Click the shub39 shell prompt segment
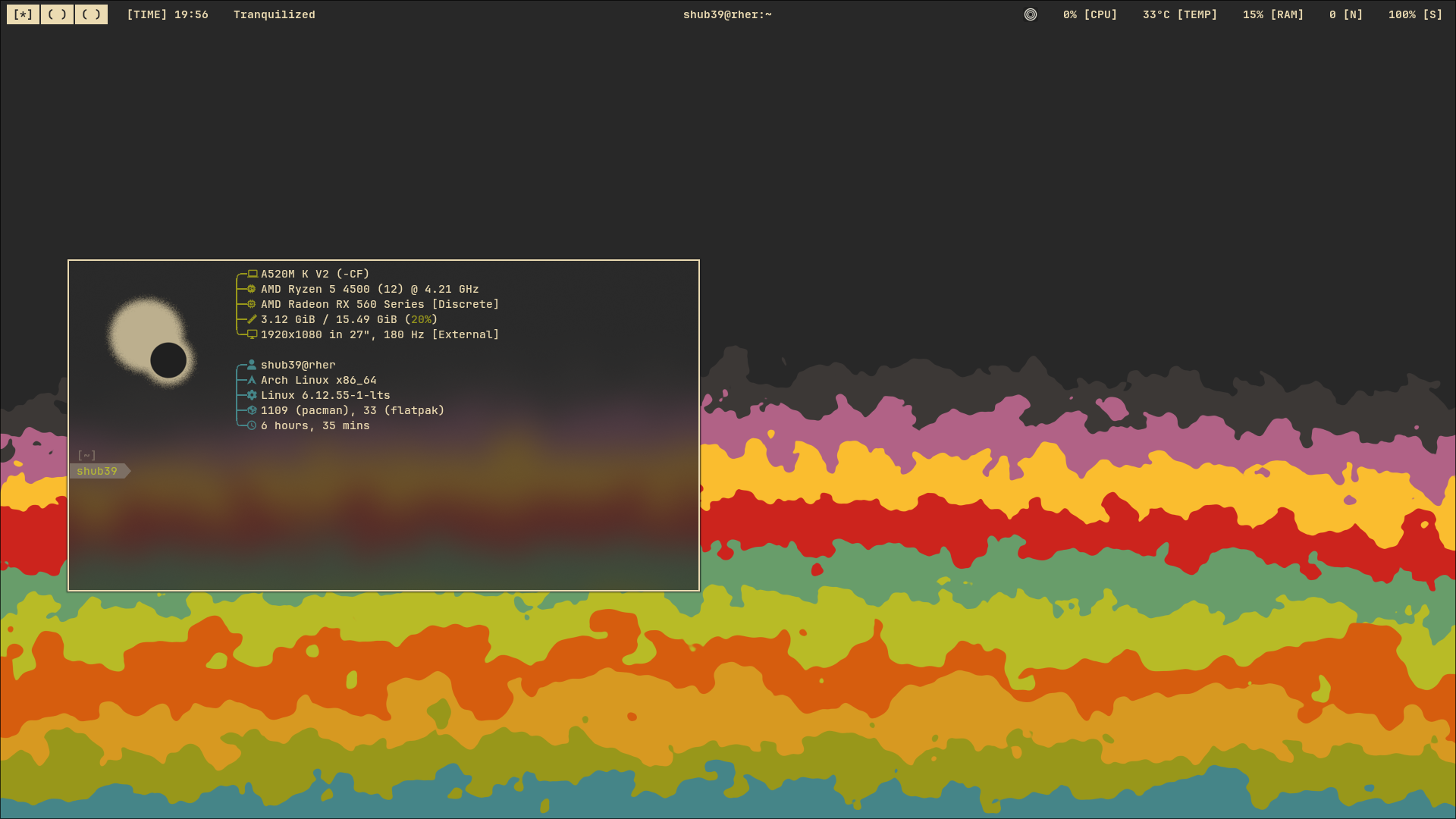 [x=97, y=471]
